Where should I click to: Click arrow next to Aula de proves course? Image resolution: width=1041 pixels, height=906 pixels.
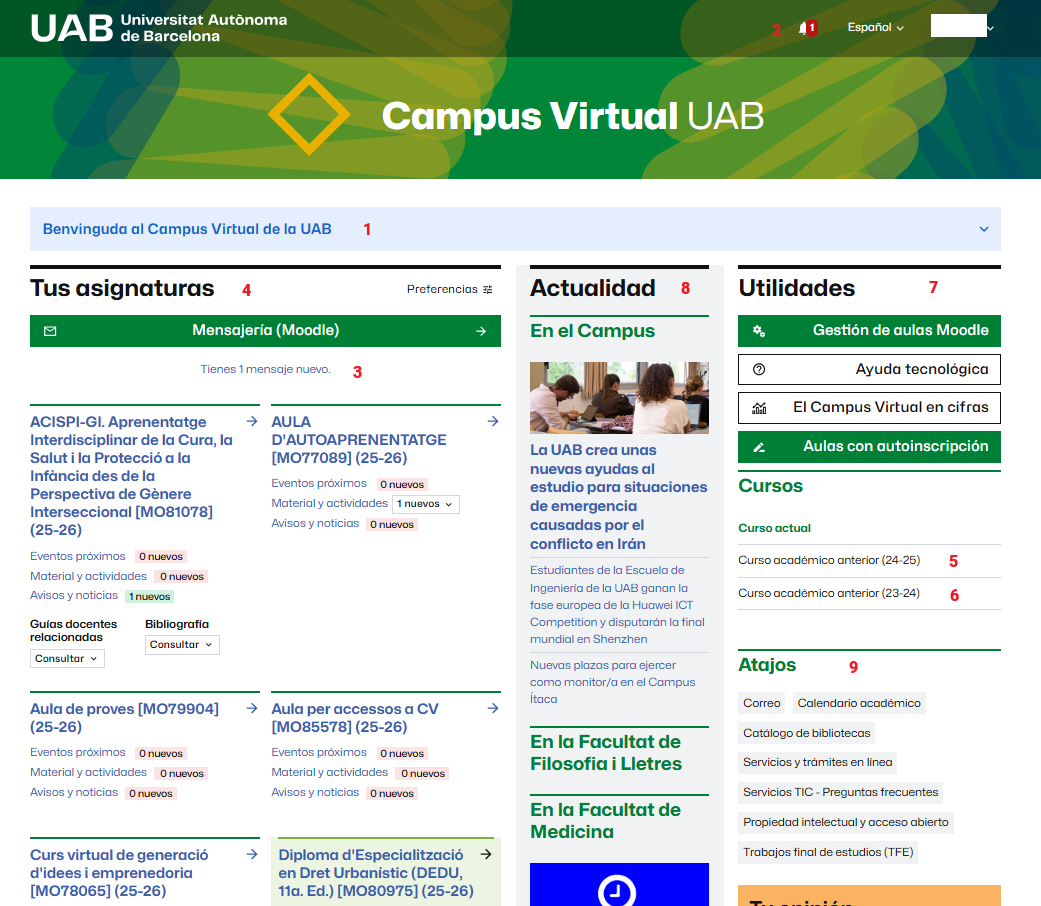click(252, 708)
